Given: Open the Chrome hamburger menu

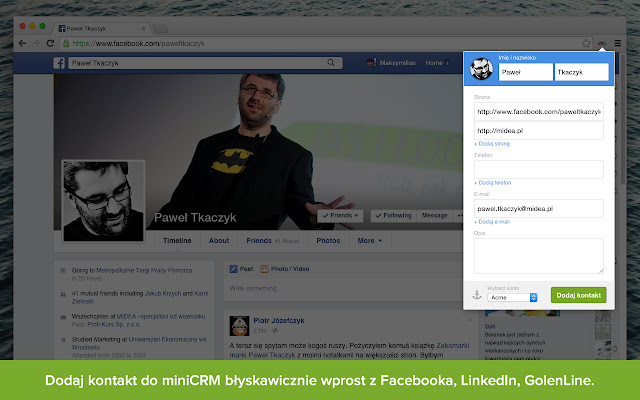Looking at the screenshot, I should click(618, 43).
